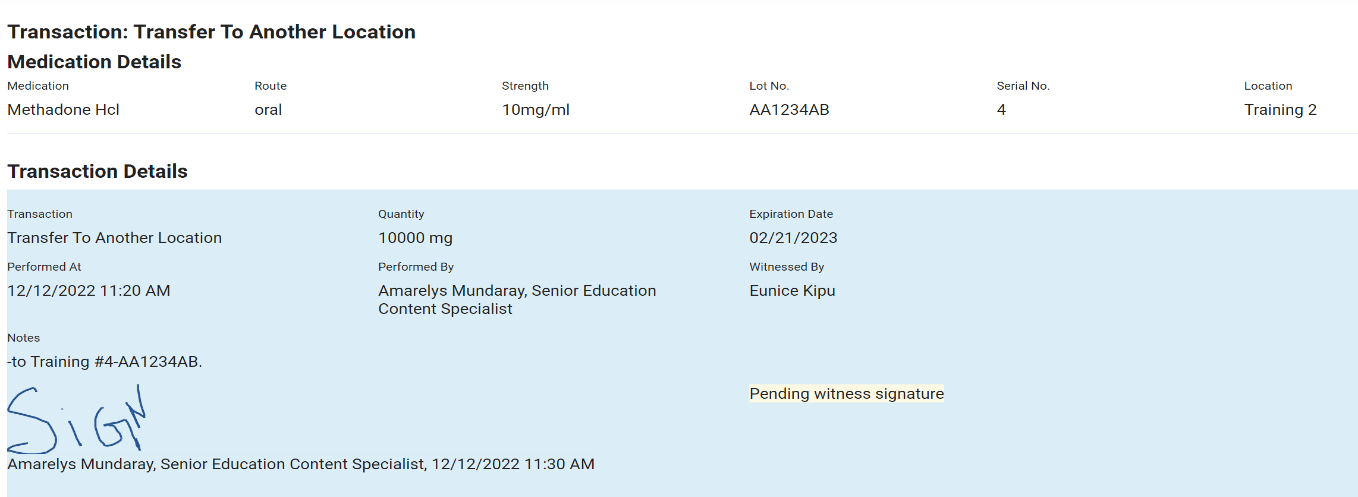Click the Witnessed By field label
The image size is (1358, 497).
(x=786, y=267)
